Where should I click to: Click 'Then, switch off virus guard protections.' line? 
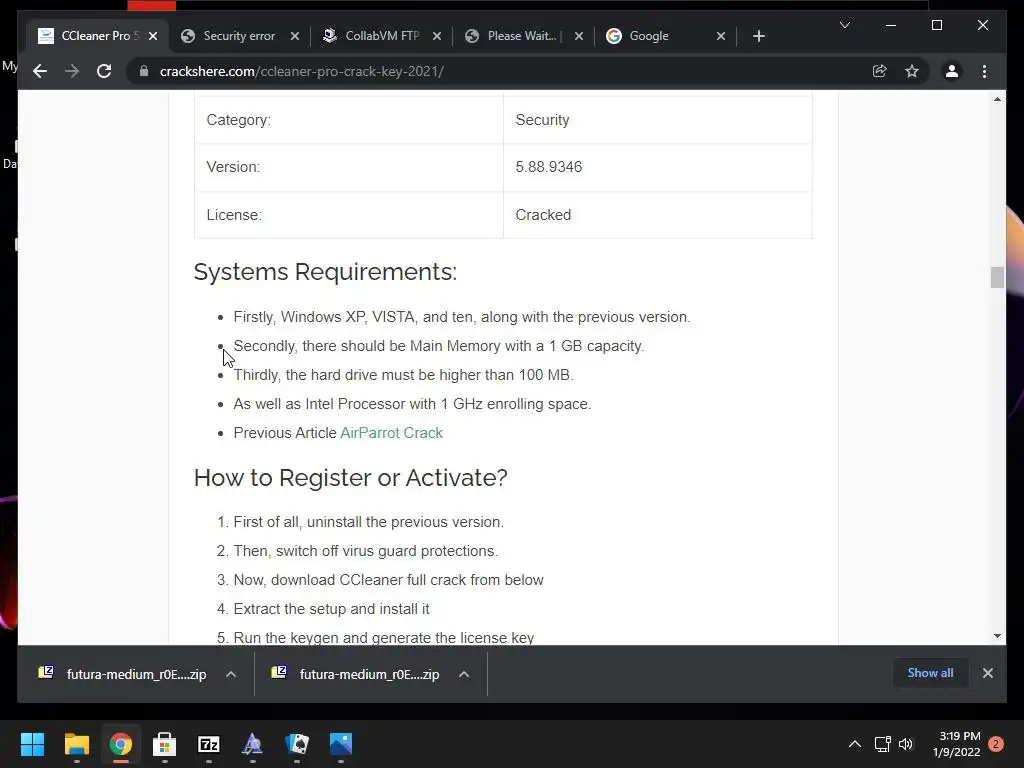coord(366,551)
